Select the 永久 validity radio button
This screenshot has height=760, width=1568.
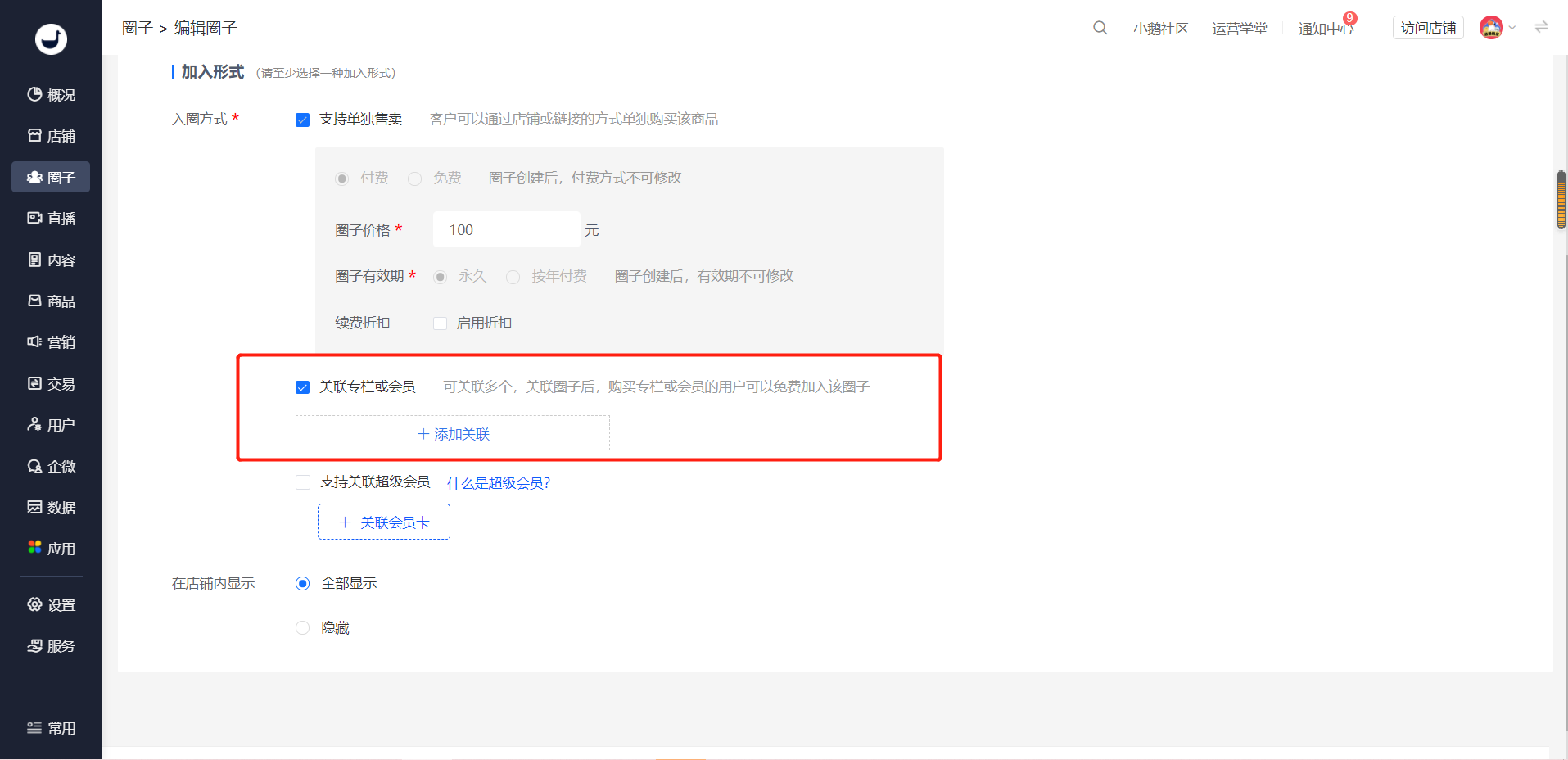[x=441, y=277]
